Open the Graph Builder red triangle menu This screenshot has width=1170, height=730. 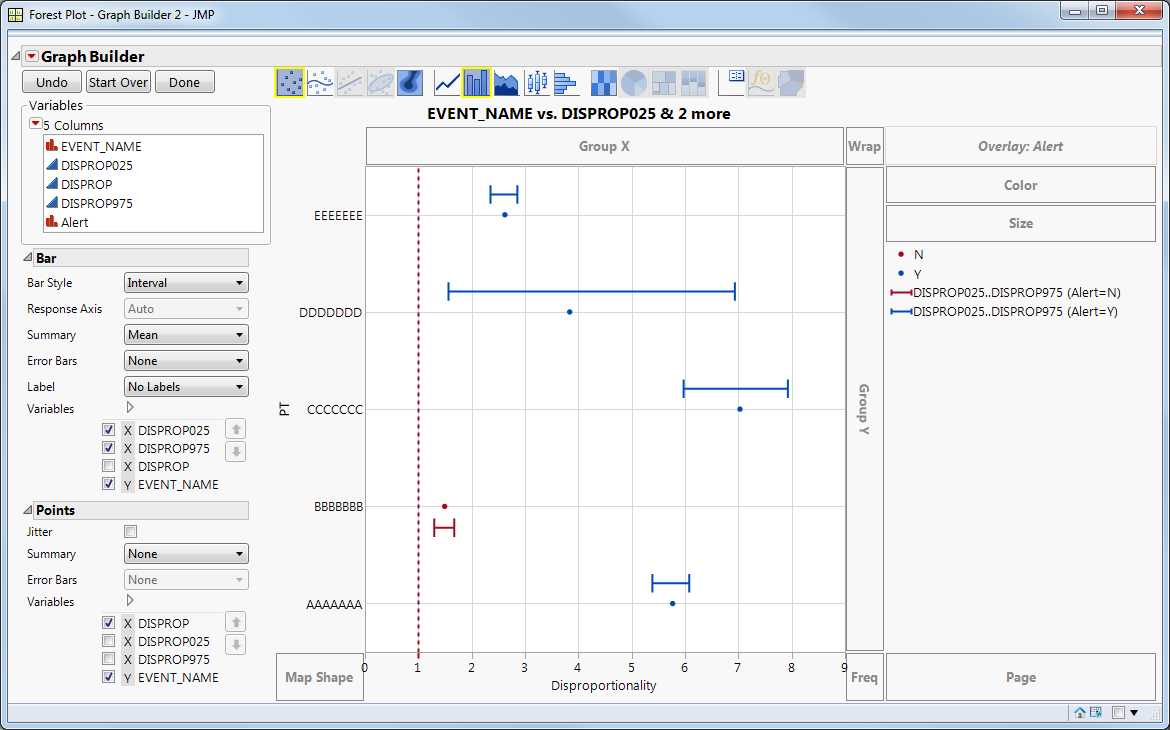(x=30, y=56)
